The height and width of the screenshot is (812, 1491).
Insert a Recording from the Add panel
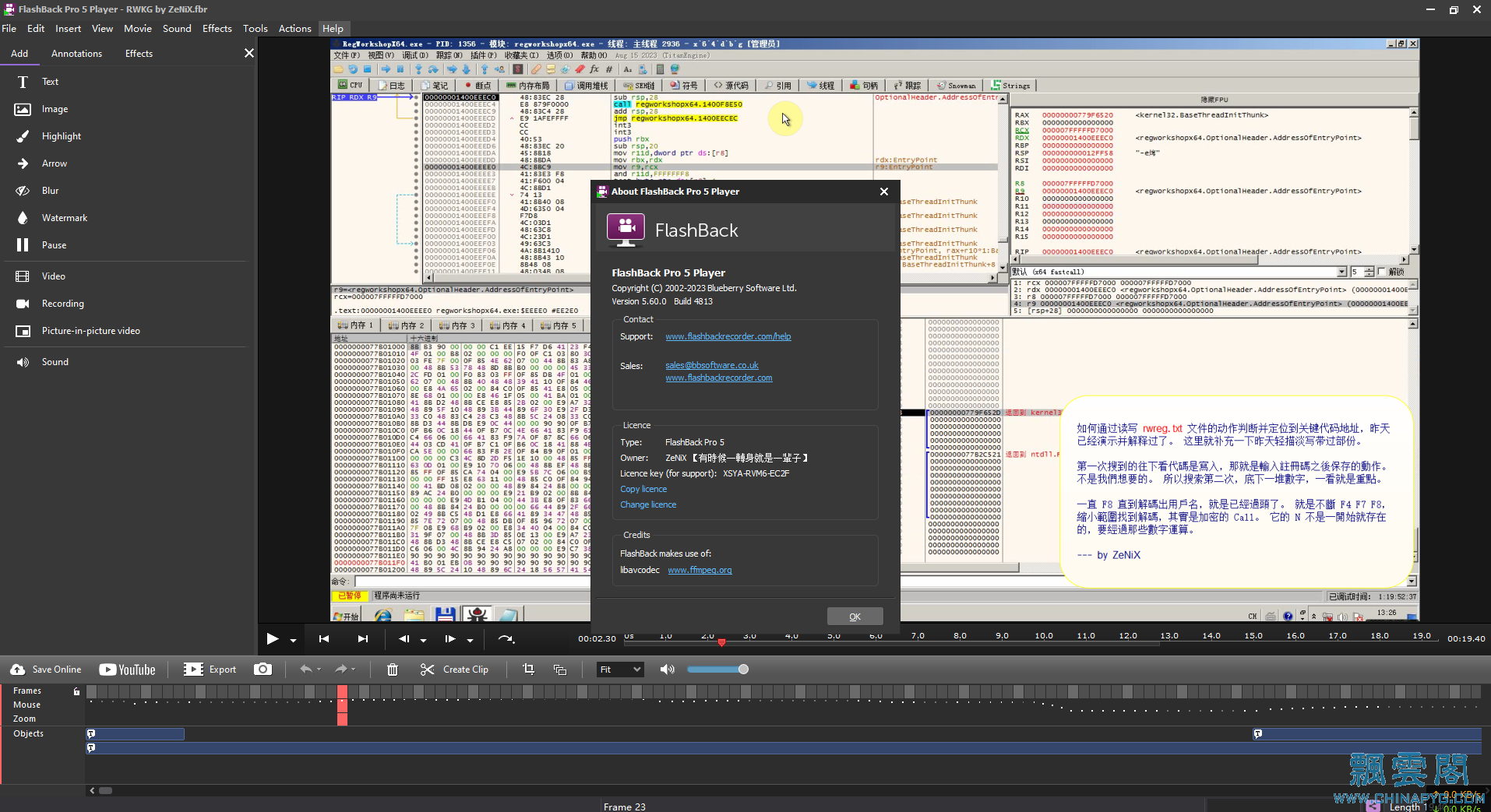tap(50, 304)
